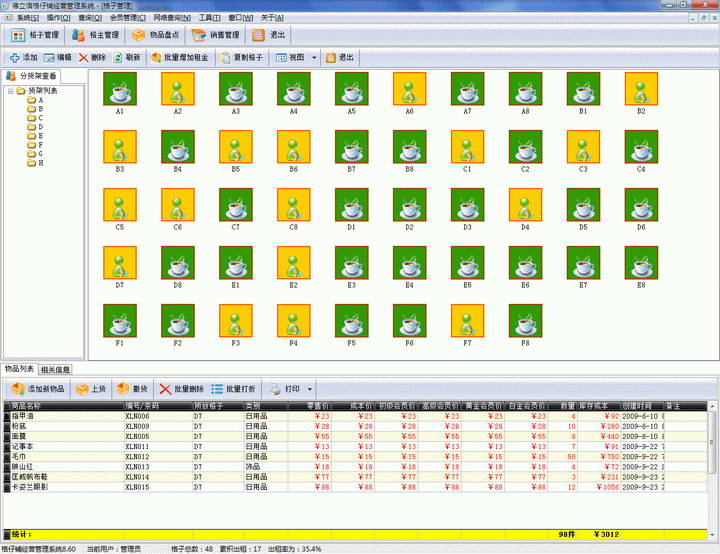The width and height of the screenshot is (720, 554).
Task: Click 批量打折 in the items toolbar
Action: coord(233,389)
